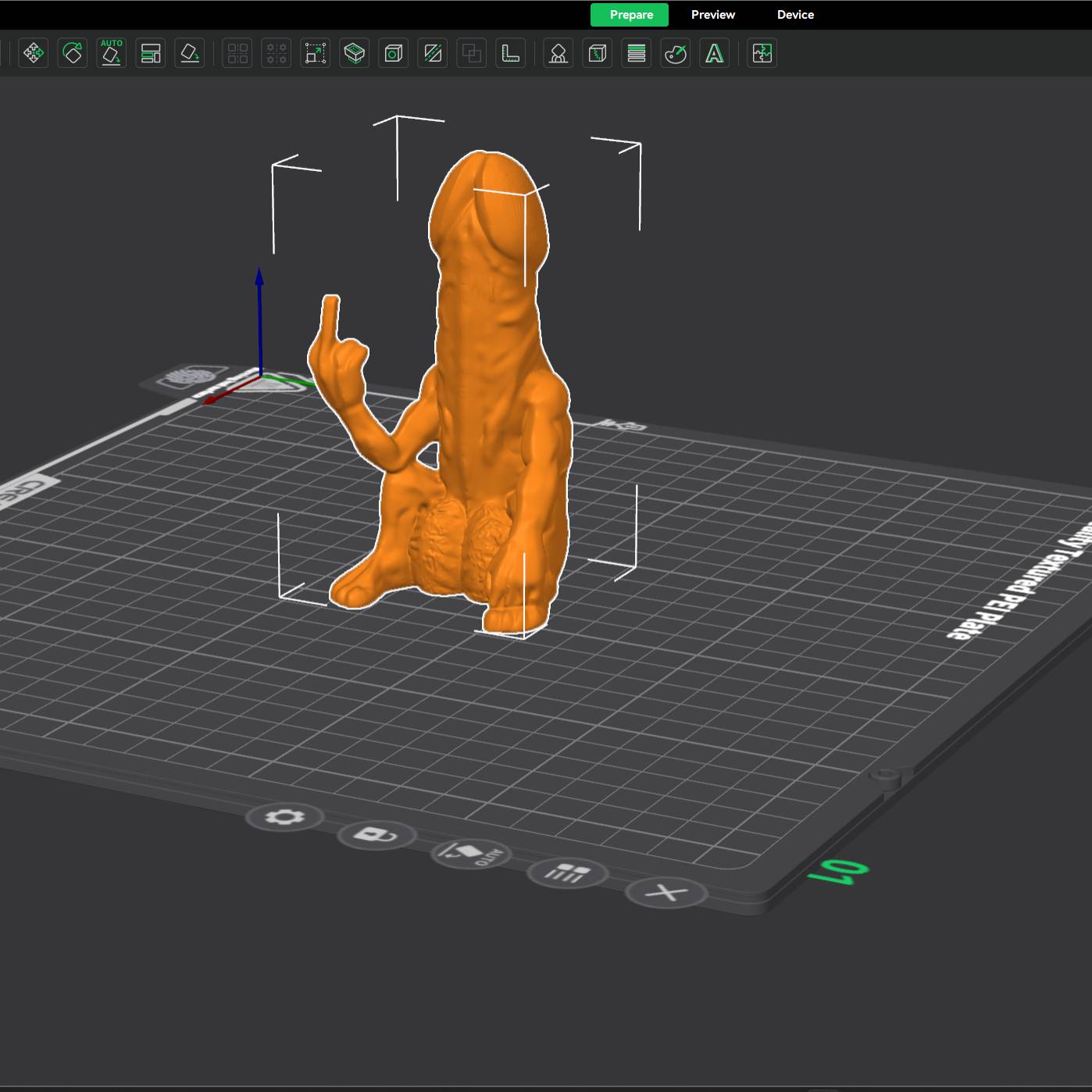The height and width of the screenshot is (1092, 1092).
Task: Open plate settings gear on build plate
Action: point(284,817)
